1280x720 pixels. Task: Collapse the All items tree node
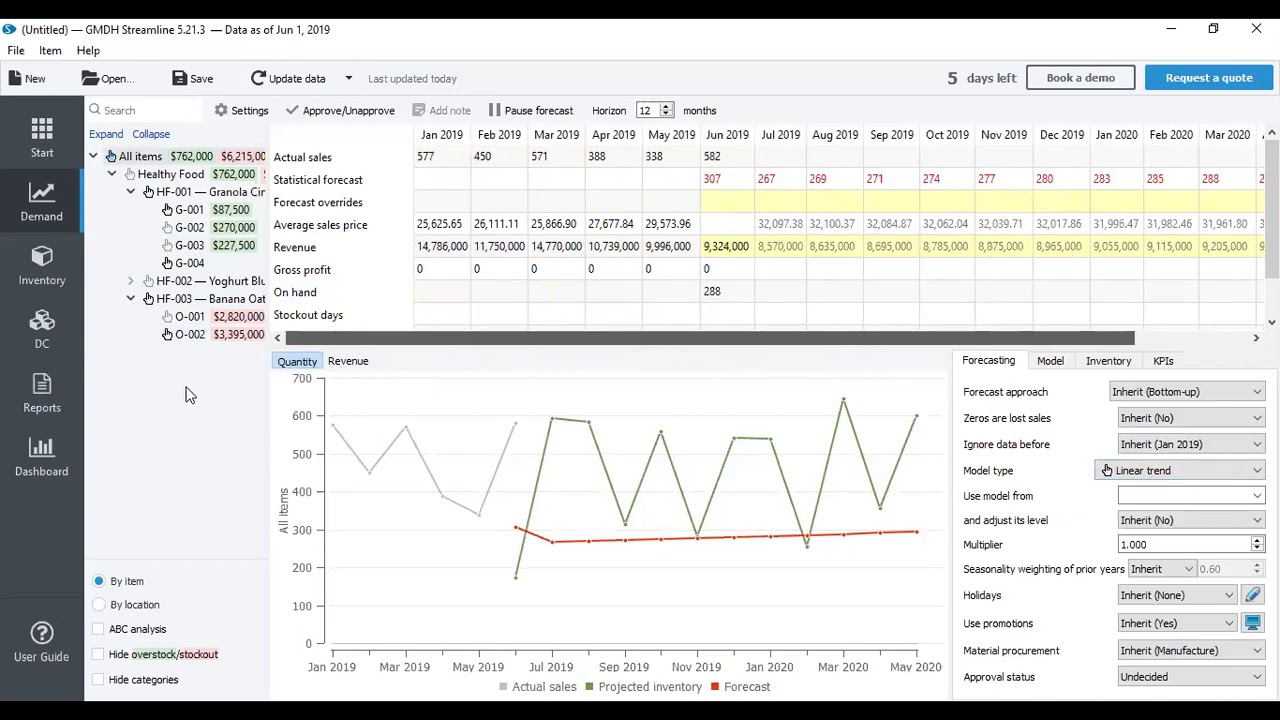click(x=94, y=156)
